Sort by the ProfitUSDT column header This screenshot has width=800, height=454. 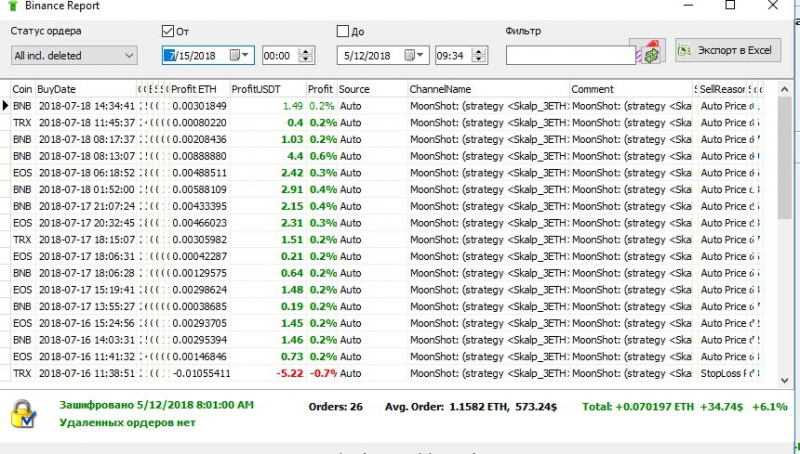267,89
